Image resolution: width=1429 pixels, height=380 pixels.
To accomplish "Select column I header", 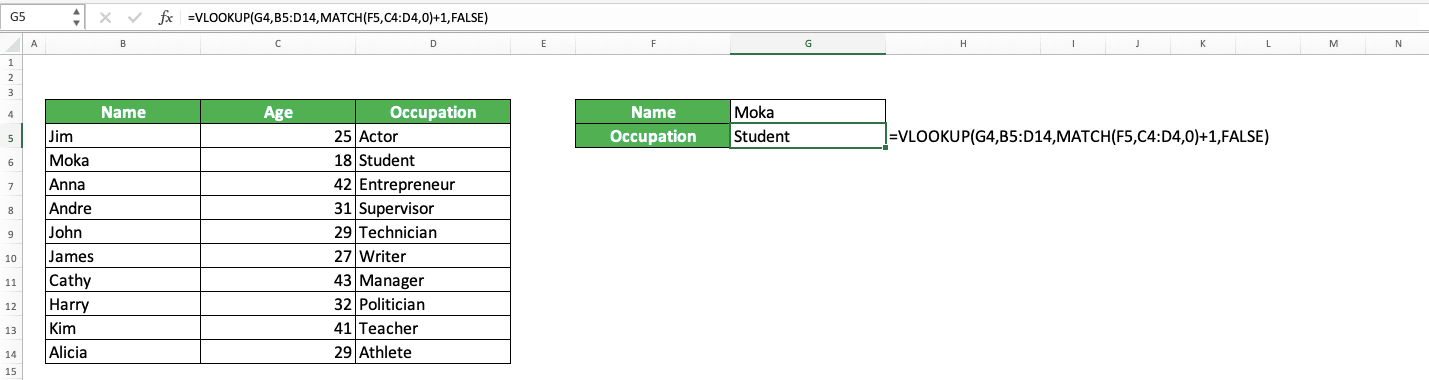I will tap(1073, 44).
